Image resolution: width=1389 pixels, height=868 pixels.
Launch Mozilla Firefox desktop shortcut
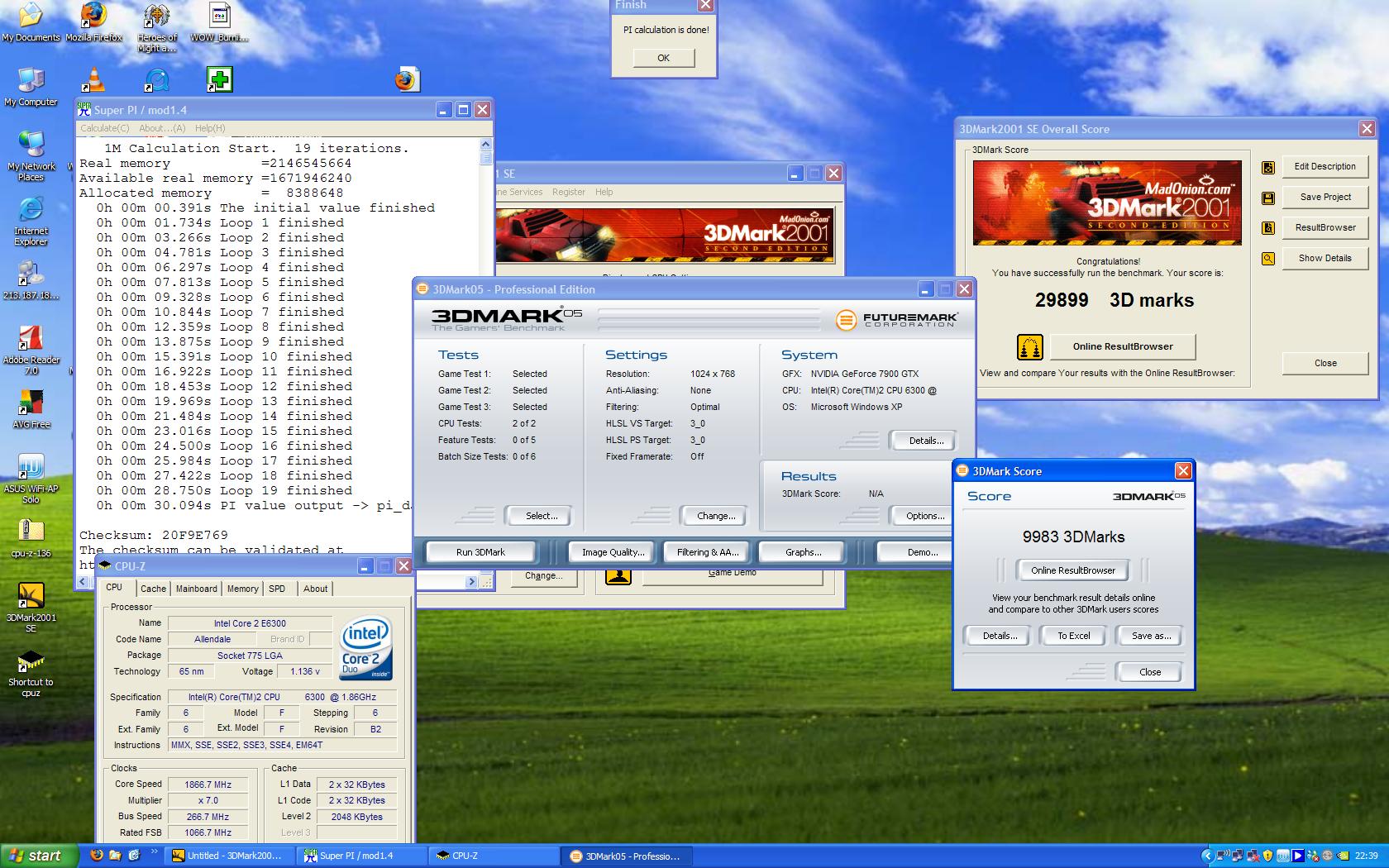93,22
